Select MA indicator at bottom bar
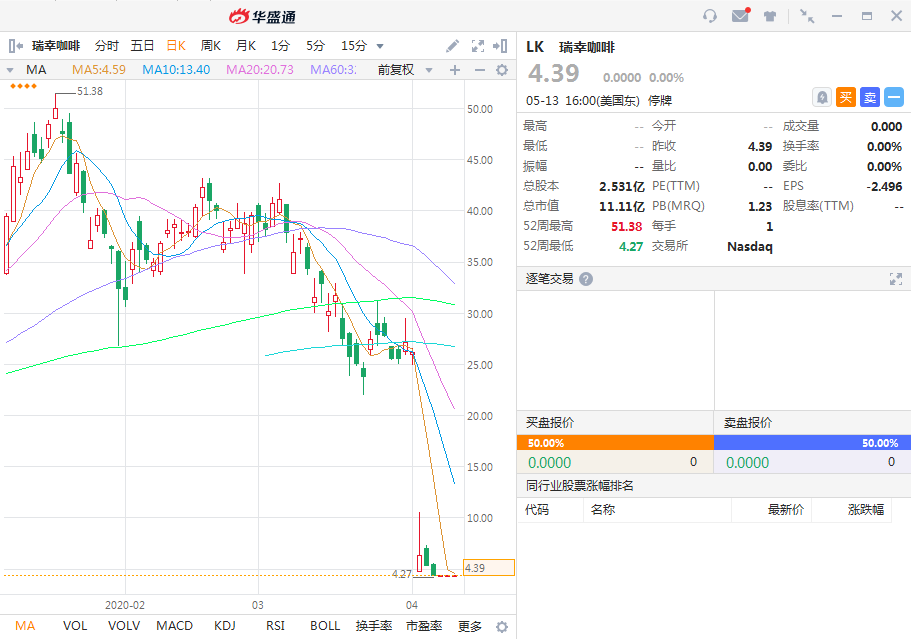Image resolution: width=911 pixels, height=639 pixels. [x=25, y=626]
